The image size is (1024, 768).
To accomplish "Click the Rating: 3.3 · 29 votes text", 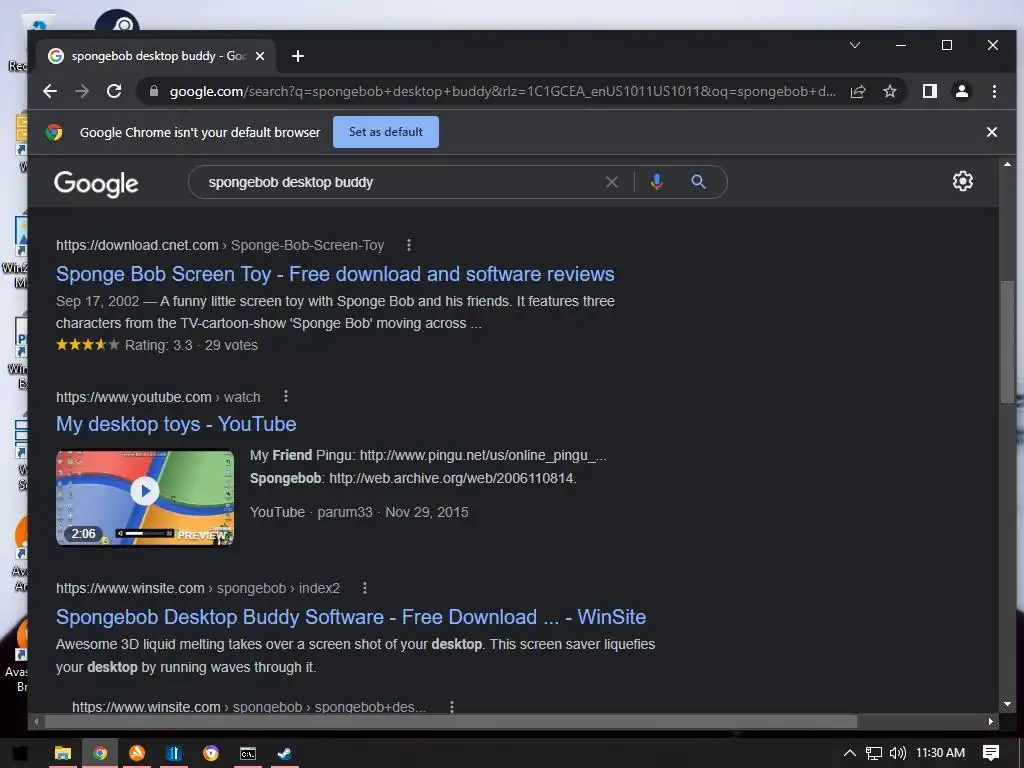I will coord(191,345).
